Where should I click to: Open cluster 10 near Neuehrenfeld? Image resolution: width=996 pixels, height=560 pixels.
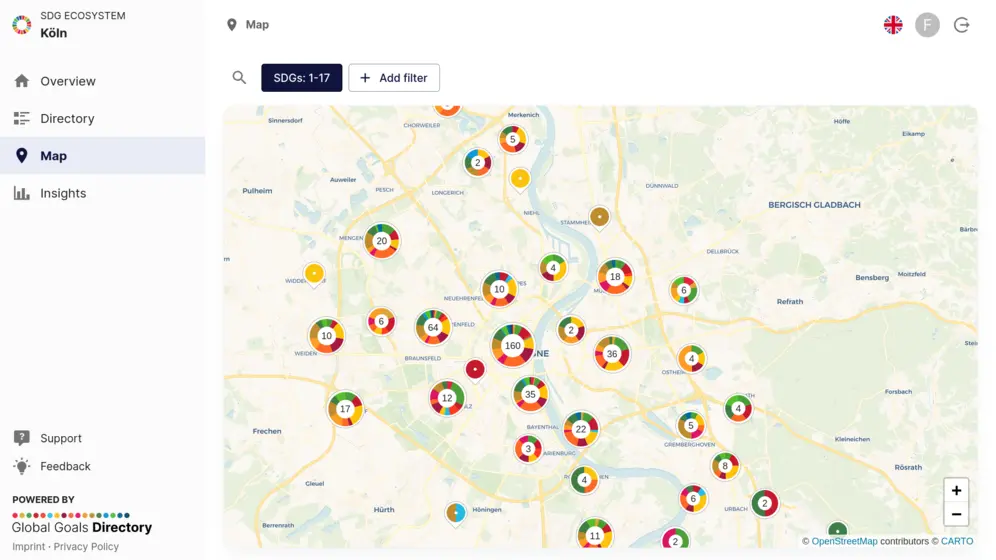[499, 289]
